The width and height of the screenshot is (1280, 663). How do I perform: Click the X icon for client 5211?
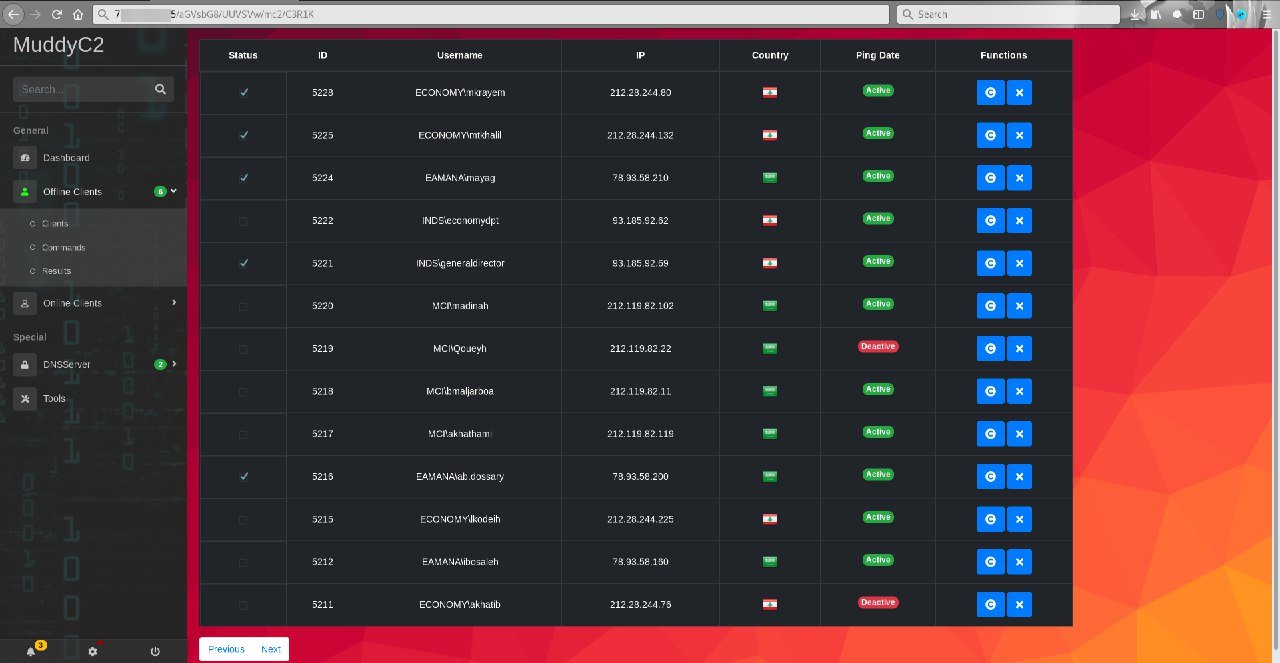point(1019,604)
